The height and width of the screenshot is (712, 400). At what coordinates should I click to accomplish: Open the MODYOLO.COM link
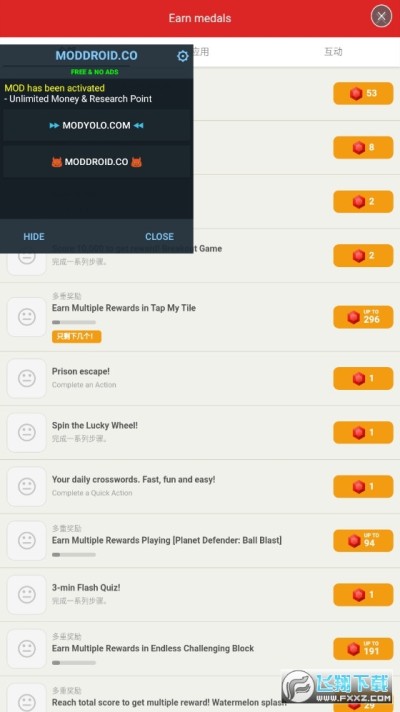point(96,125)
